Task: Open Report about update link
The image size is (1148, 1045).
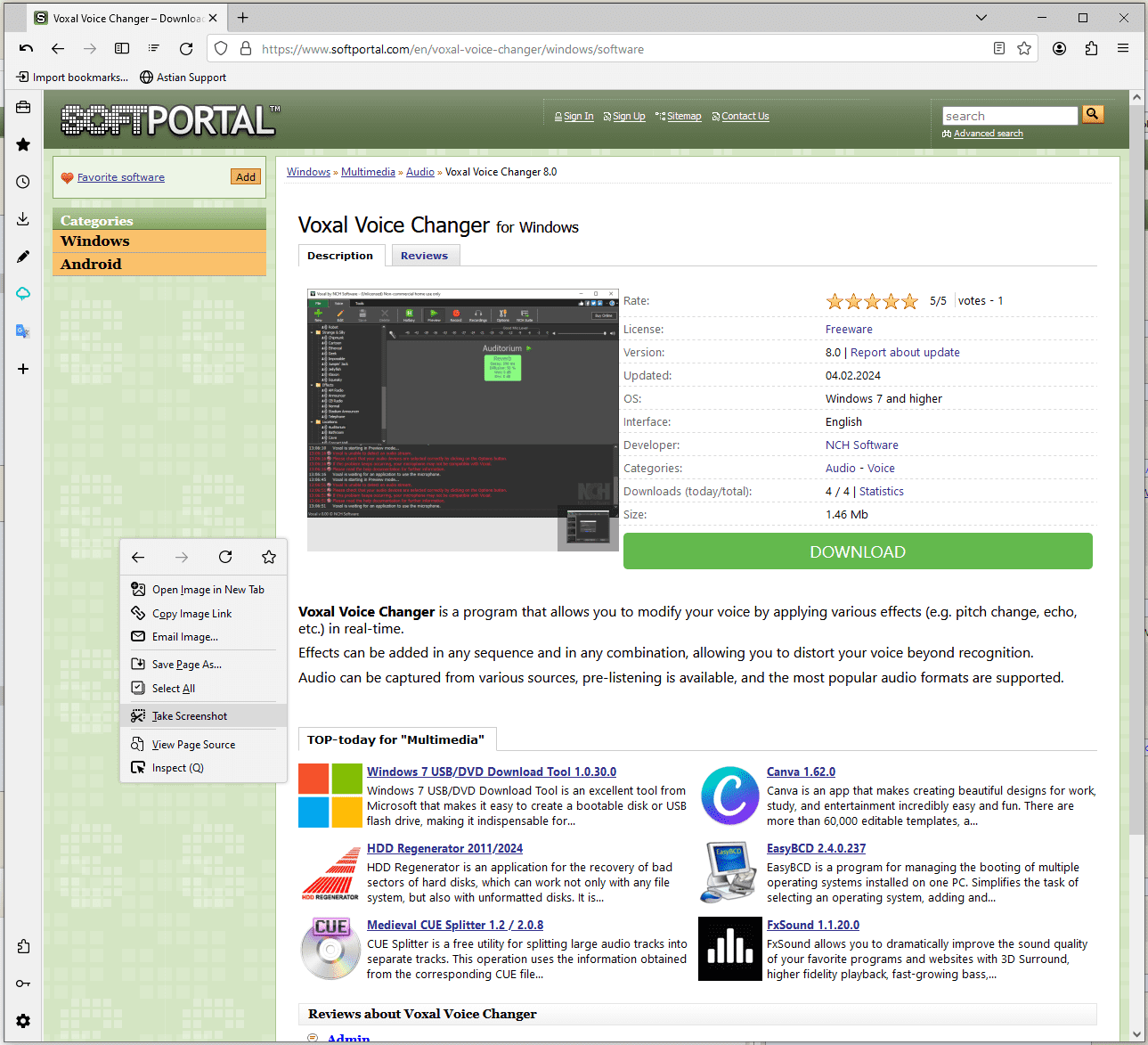Action: (x=905, y=353)
